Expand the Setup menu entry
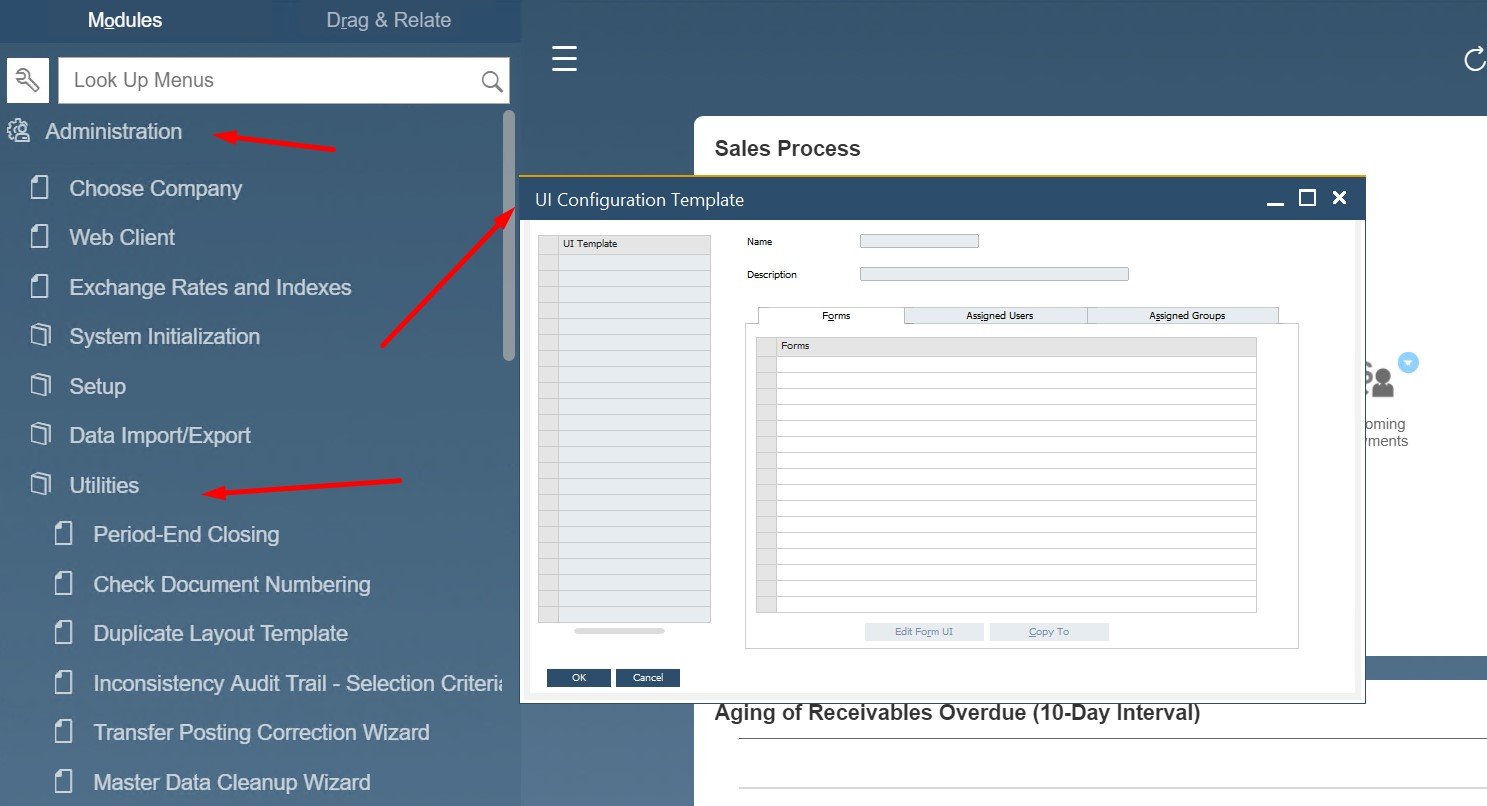 coord(97,386)
